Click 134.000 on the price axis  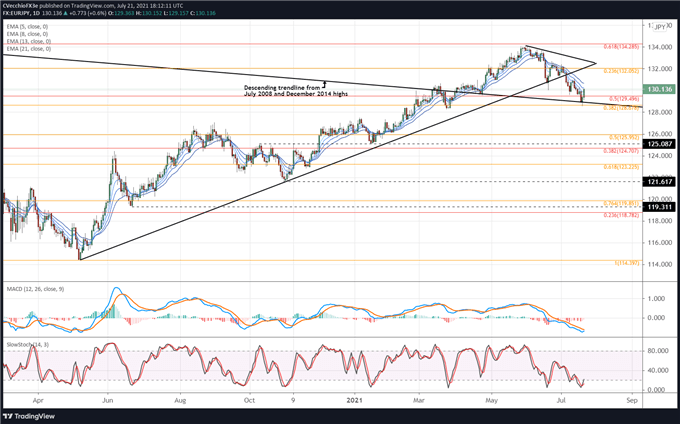pos(660,47)
